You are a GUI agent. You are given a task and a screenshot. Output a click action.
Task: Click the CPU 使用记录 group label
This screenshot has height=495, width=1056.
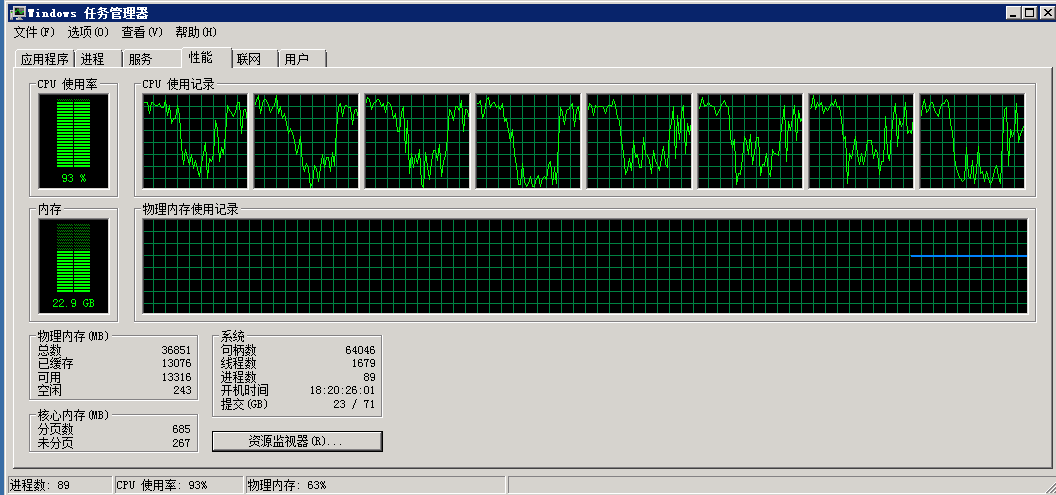(x=178, y=84)
